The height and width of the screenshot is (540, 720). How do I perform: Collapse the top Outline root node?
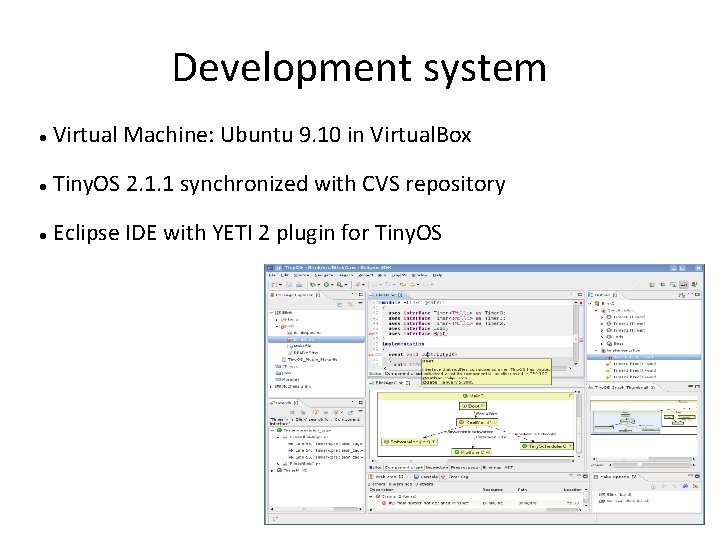[x=591, y=304]
